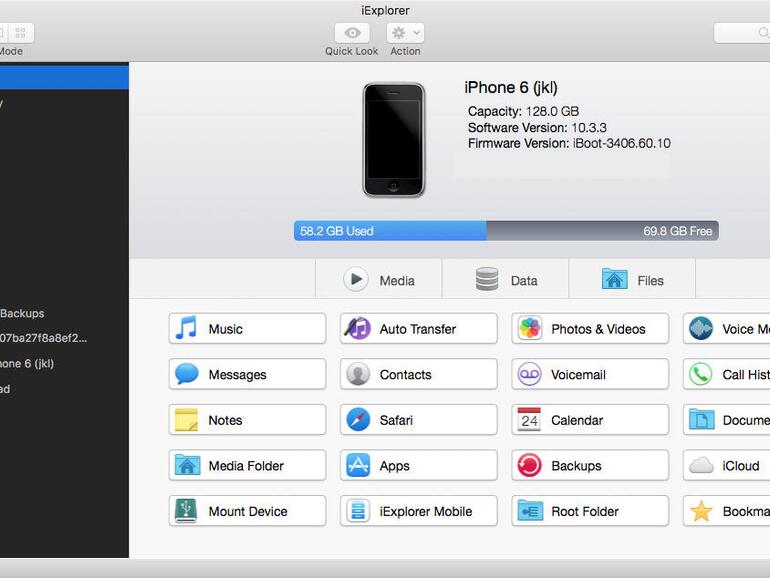Image resolution: width=770 pixels, height=578 pixels.
Task: Select the Files tab
Action: point(632,280)
